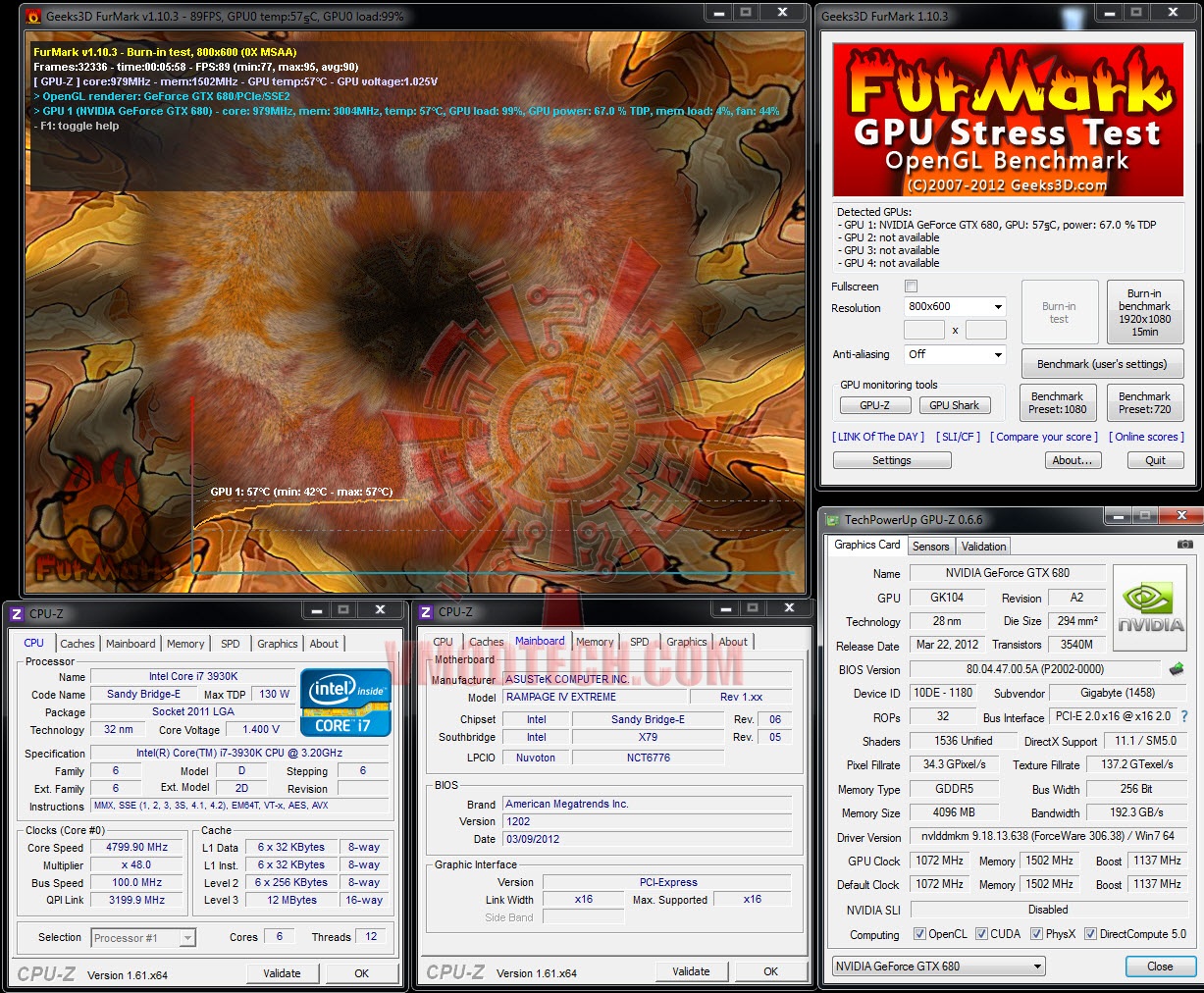The width and height of the screenshot is (1204, 993).
Task: Click OK in the Mainboard CPU-Z window
Action: [x=770, y=971]
